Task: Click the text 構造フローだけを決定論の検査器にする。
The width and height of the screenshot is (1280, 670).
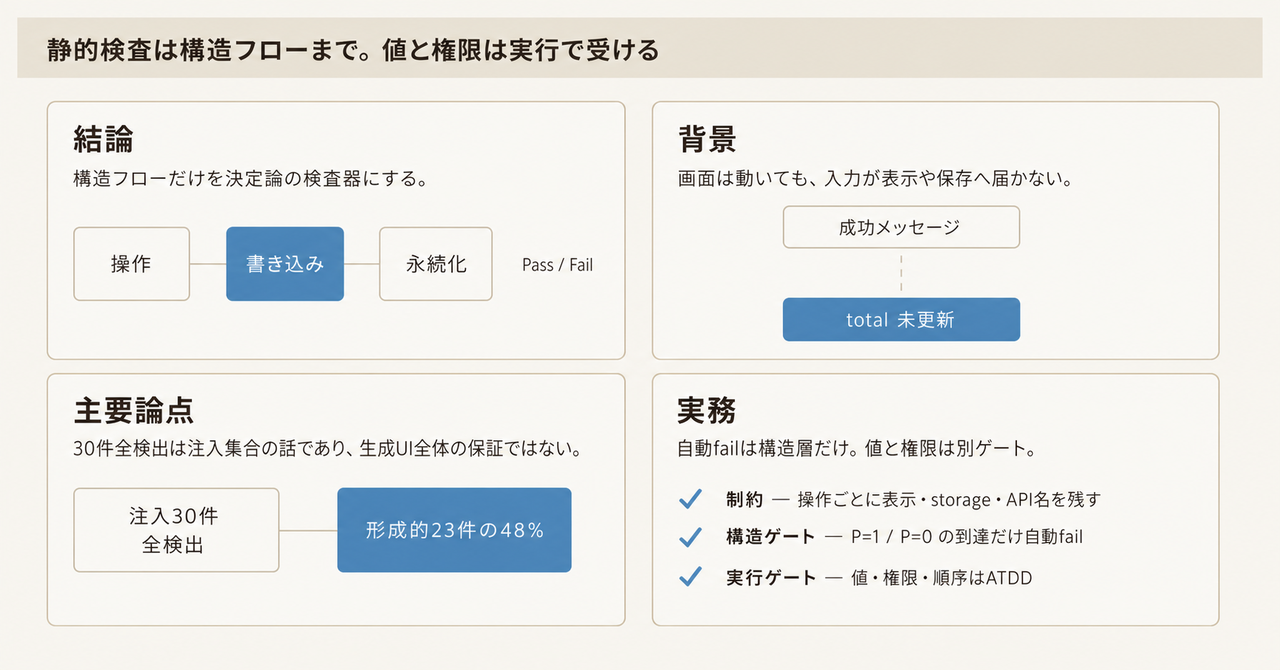Action: [251, 180]
